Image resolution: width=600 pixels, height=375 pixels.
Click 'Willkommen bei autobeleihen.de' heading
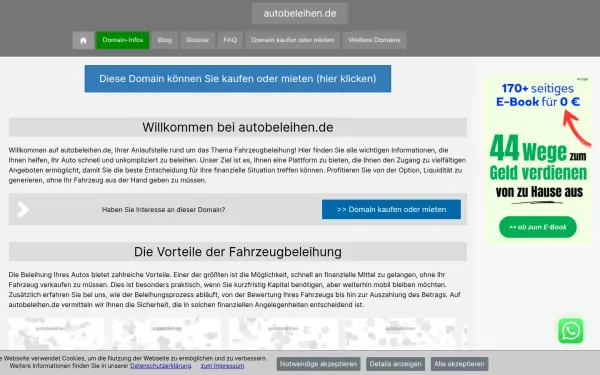(238, 127)
